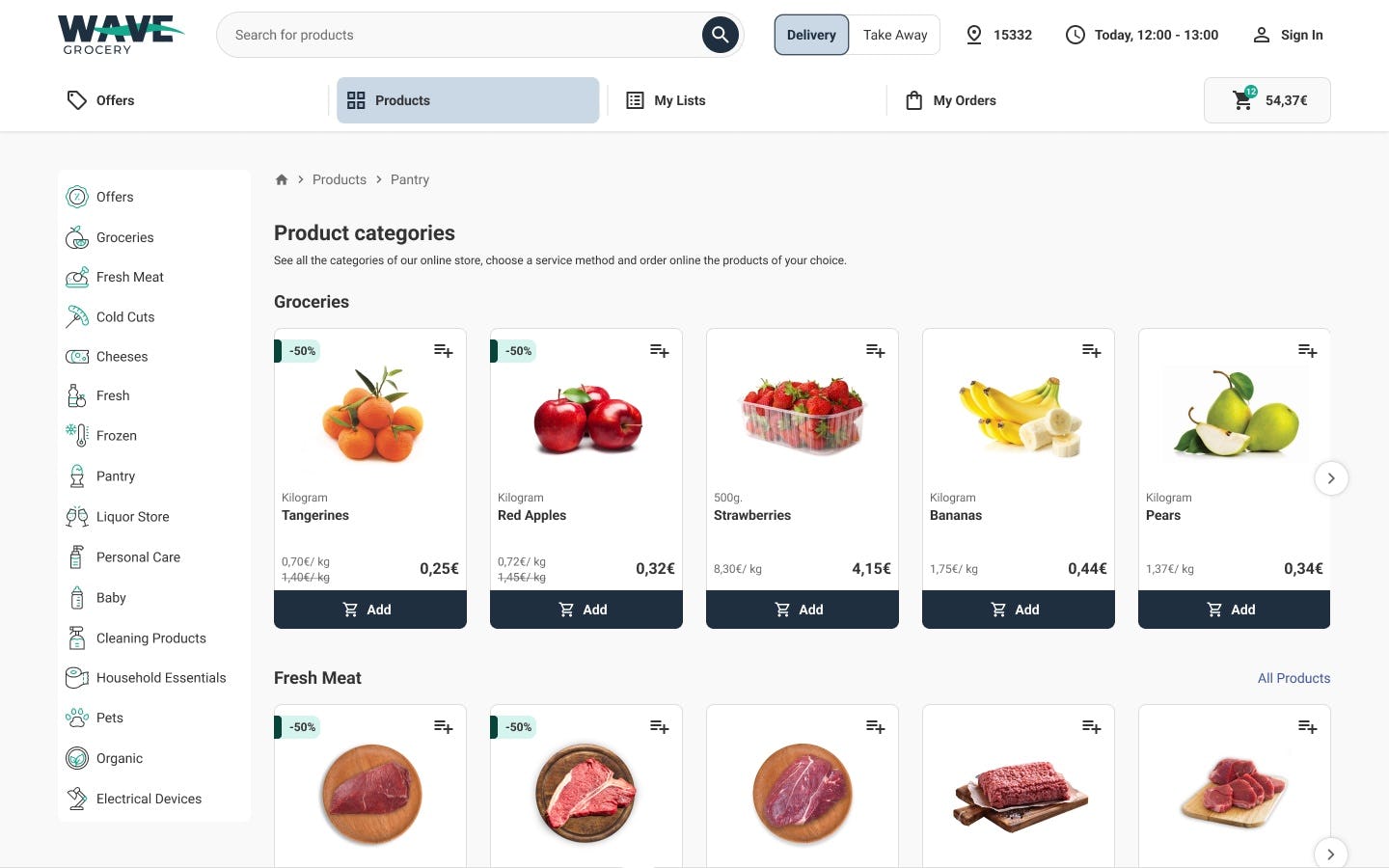The width and height of the screenshot is (1389, 868).
Task: Open the Liquor Store category icon
Action: coord(76,516)
